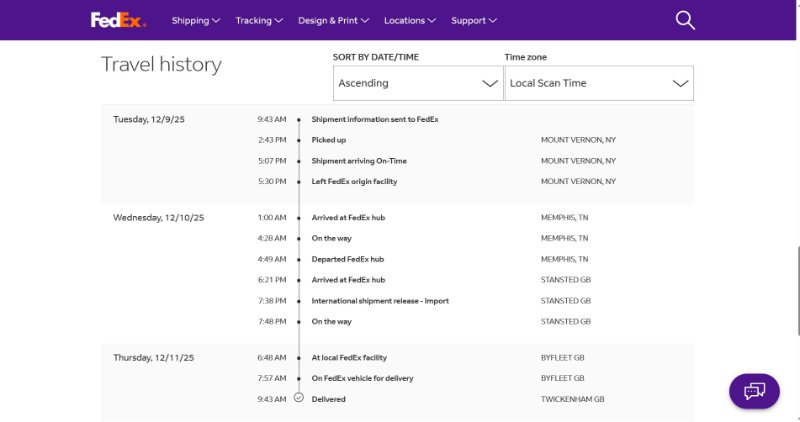Click the Travel history heading
Screen dimensions: 800x422
(161, 64)
